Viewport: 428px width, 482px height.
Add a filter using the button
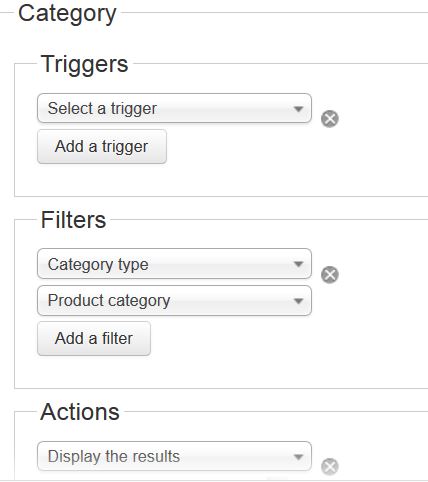[x=94, y=338]
